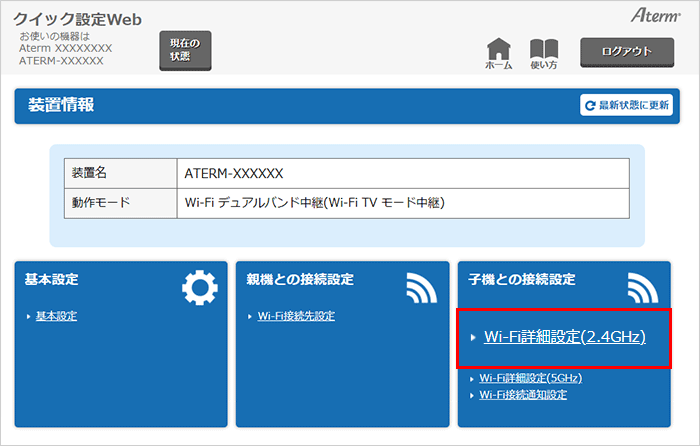Click the ATERM-XXXXXX device name value
Image resolution: width=700 pixels, height=446 pixels.
(234, 173)
